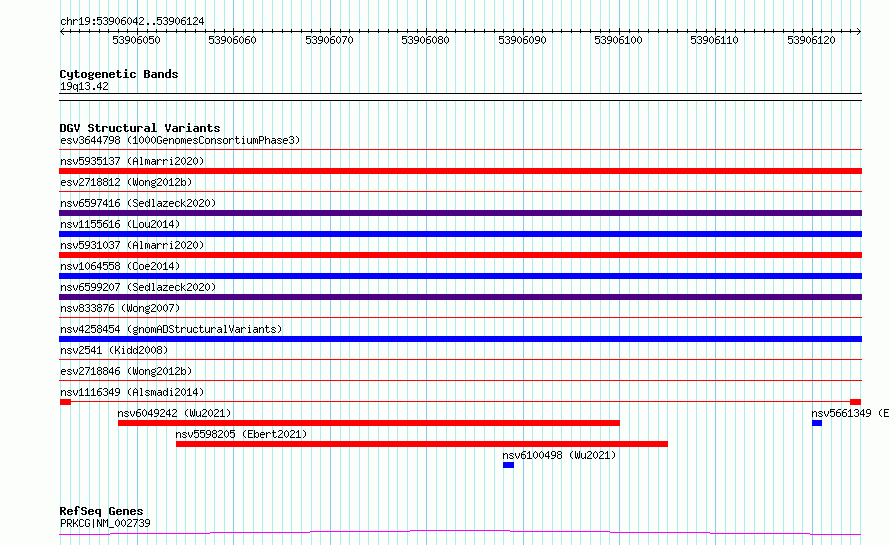Select the red nsv5598205 variant bar
This screenshot has width=890, height=545.
pos(422,444)
